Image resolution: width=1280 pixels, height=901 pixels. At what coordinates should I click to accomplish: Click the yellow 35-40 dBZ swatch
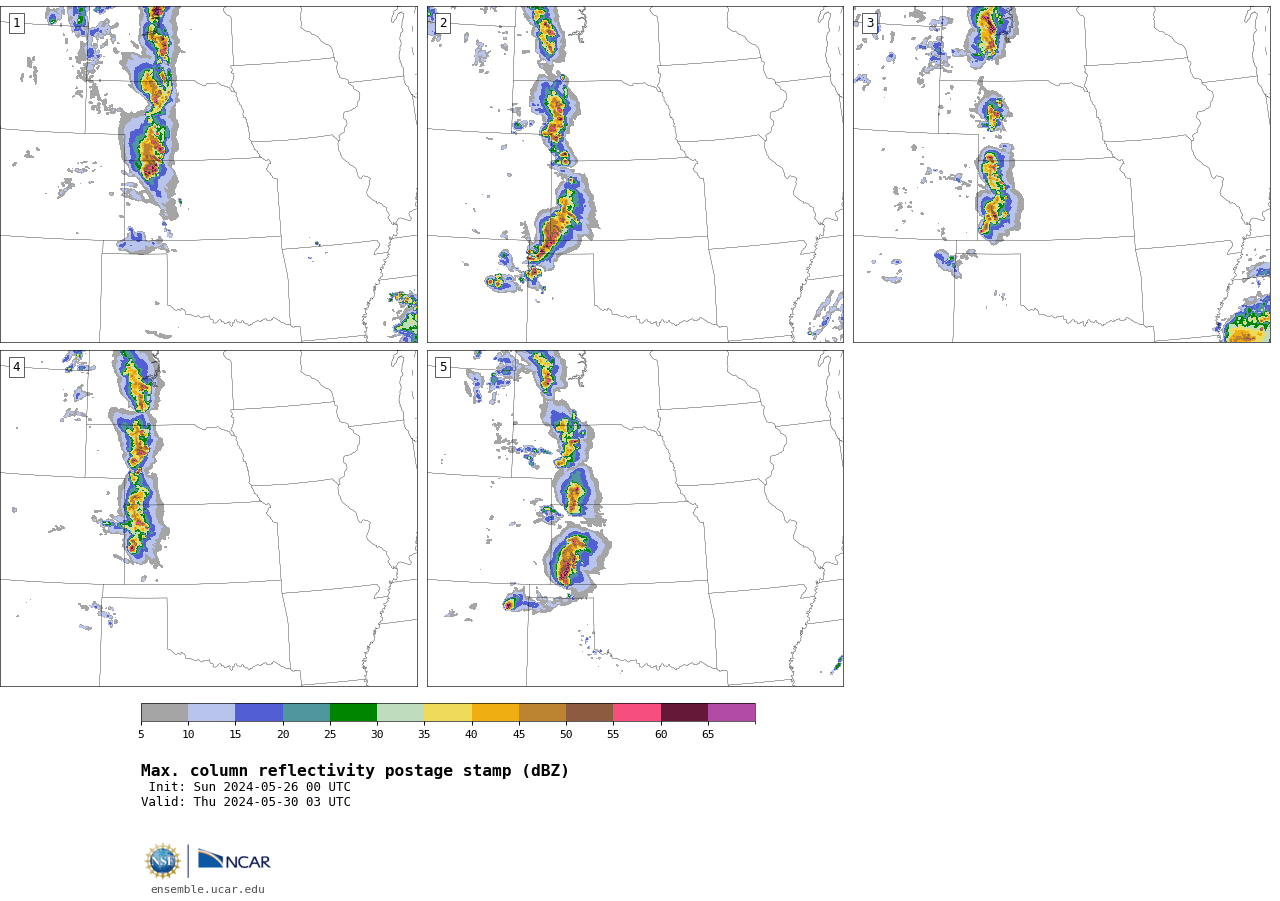tap(448, 712)
